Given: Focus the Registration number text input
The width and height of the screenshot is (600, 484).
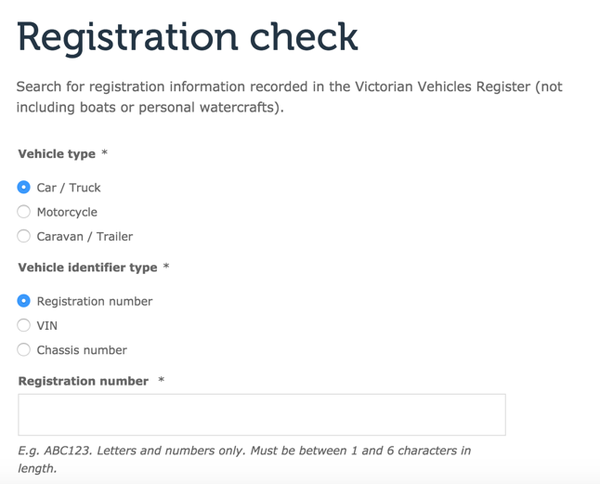Looking at the screenshot, I should click(262, 415).
